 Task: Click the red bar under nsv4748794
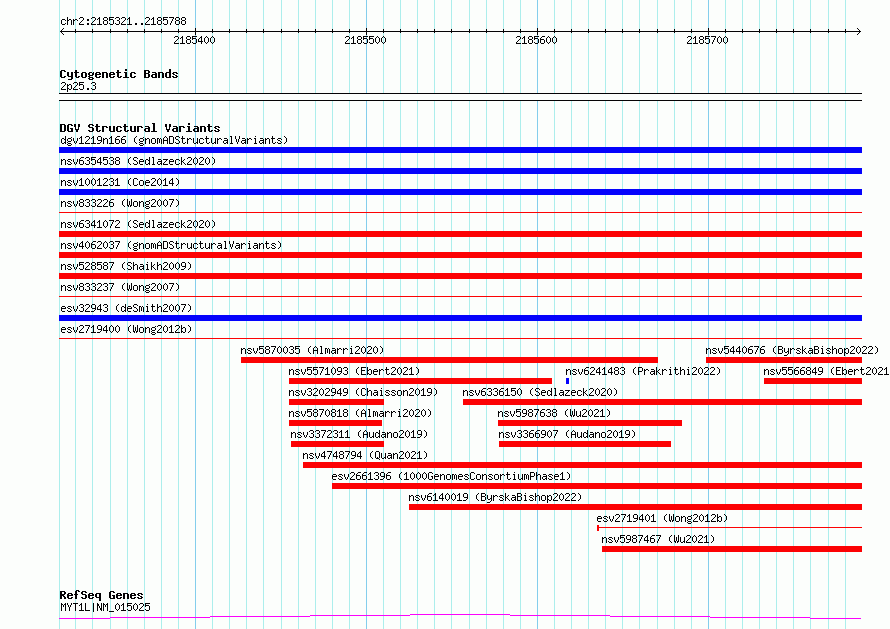click(582, 465)
